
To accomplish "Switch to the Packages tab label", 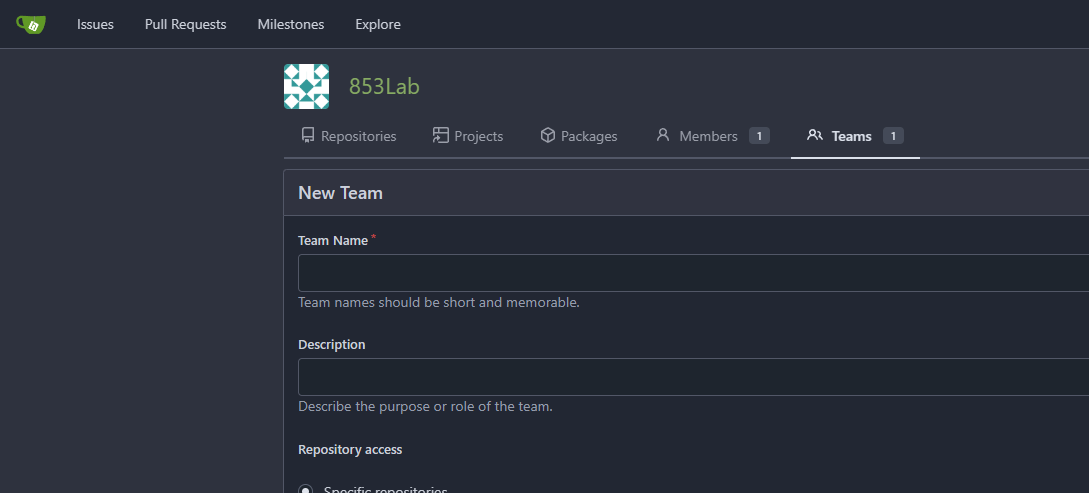I will coord(589,136).
